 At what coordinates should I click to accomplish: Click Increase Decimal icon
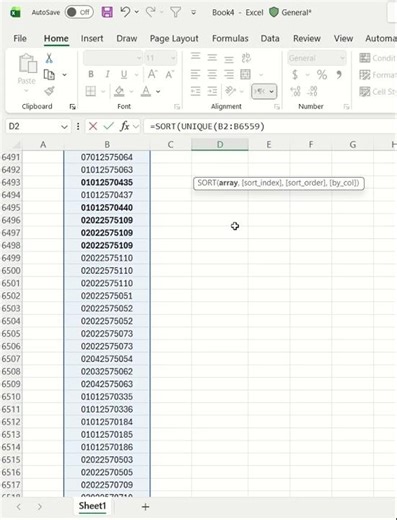[x=295, y=91]
